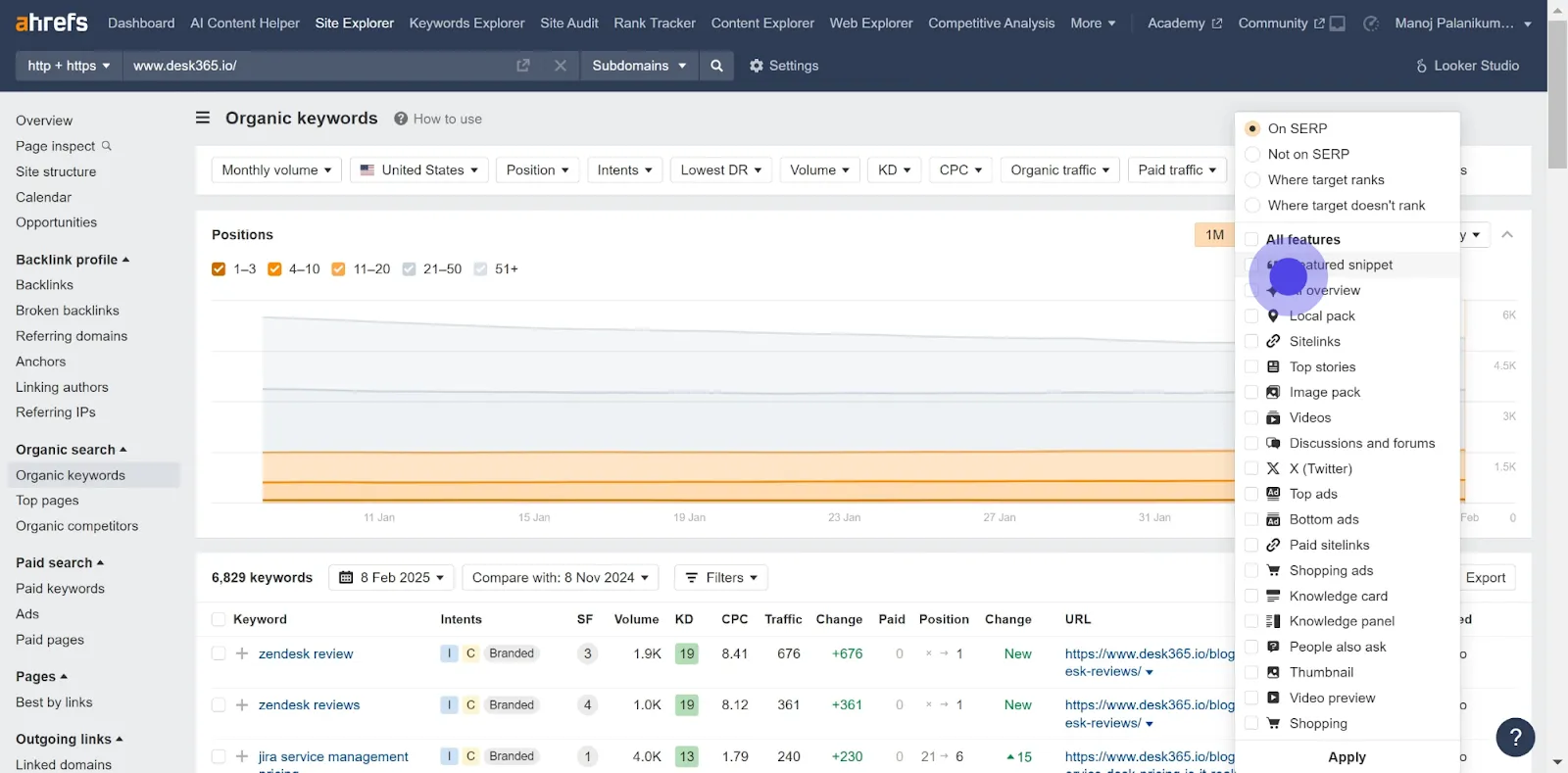Select the Not on SERP option
The image size is (1568, 773).
click(1252, 154)
